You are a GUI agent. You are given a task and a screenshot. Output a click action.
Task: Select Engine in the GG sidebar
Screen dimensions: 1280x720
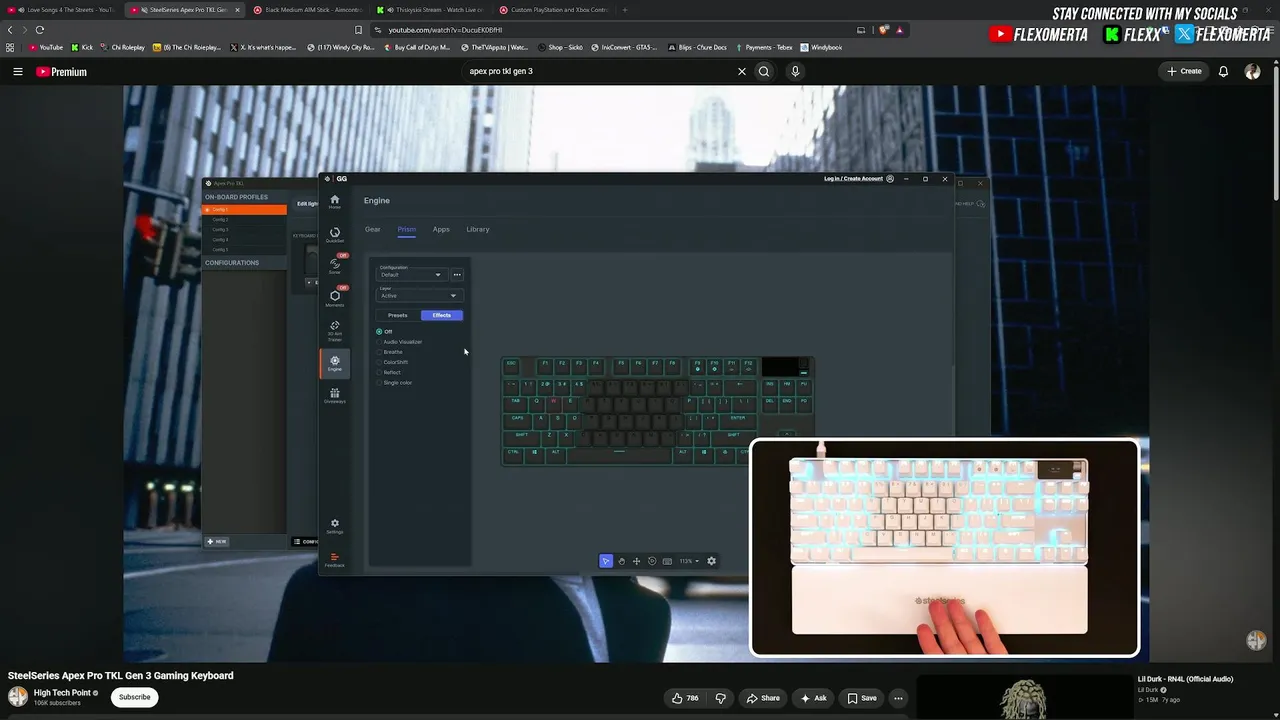tap(334, 363)
